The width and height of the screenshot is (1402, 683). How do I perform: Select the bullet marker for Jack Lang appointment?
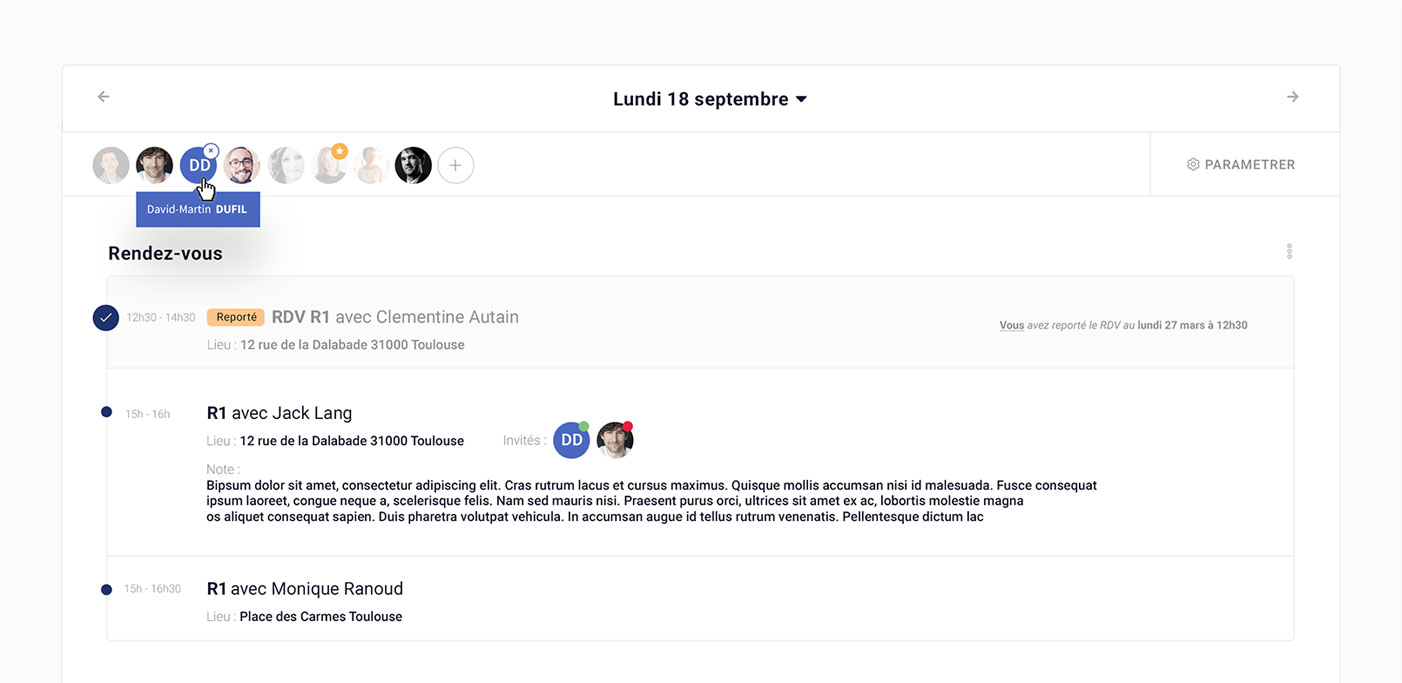[x=106, y=412]
